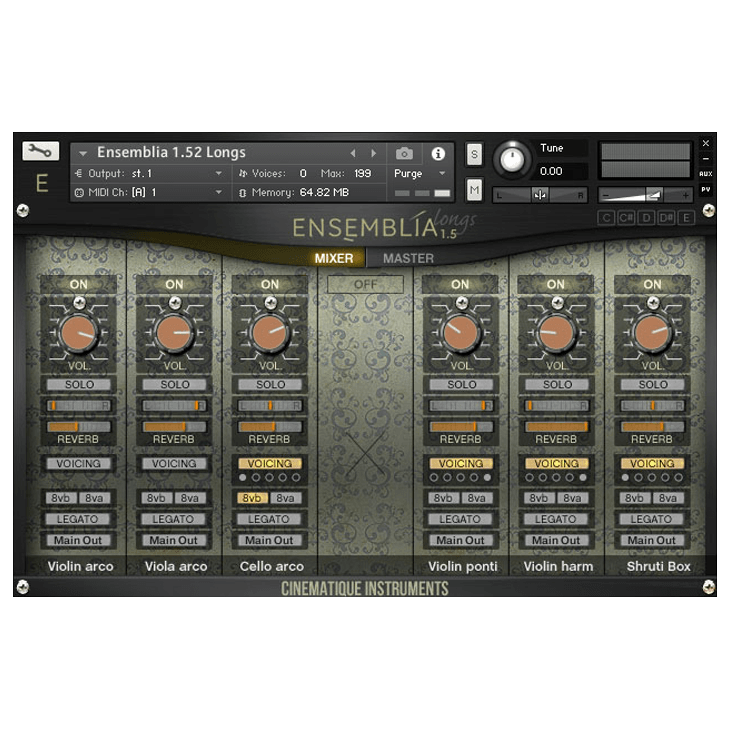Screen dimensions: 730x730
Task: Click the E keyswitch box
Action: (x=686, y=217)
